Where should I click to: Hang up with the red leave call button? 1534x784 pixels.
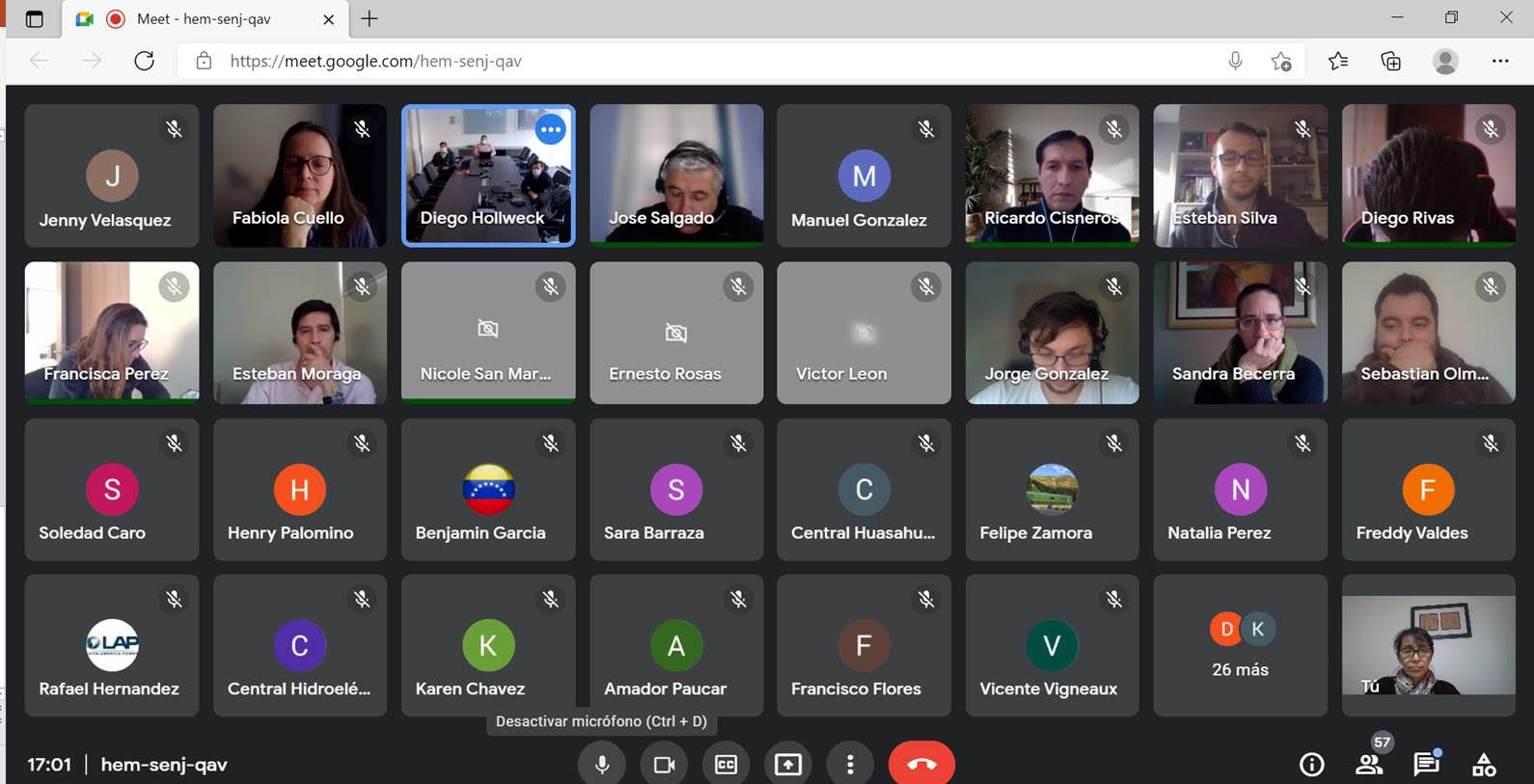point(921,764)
